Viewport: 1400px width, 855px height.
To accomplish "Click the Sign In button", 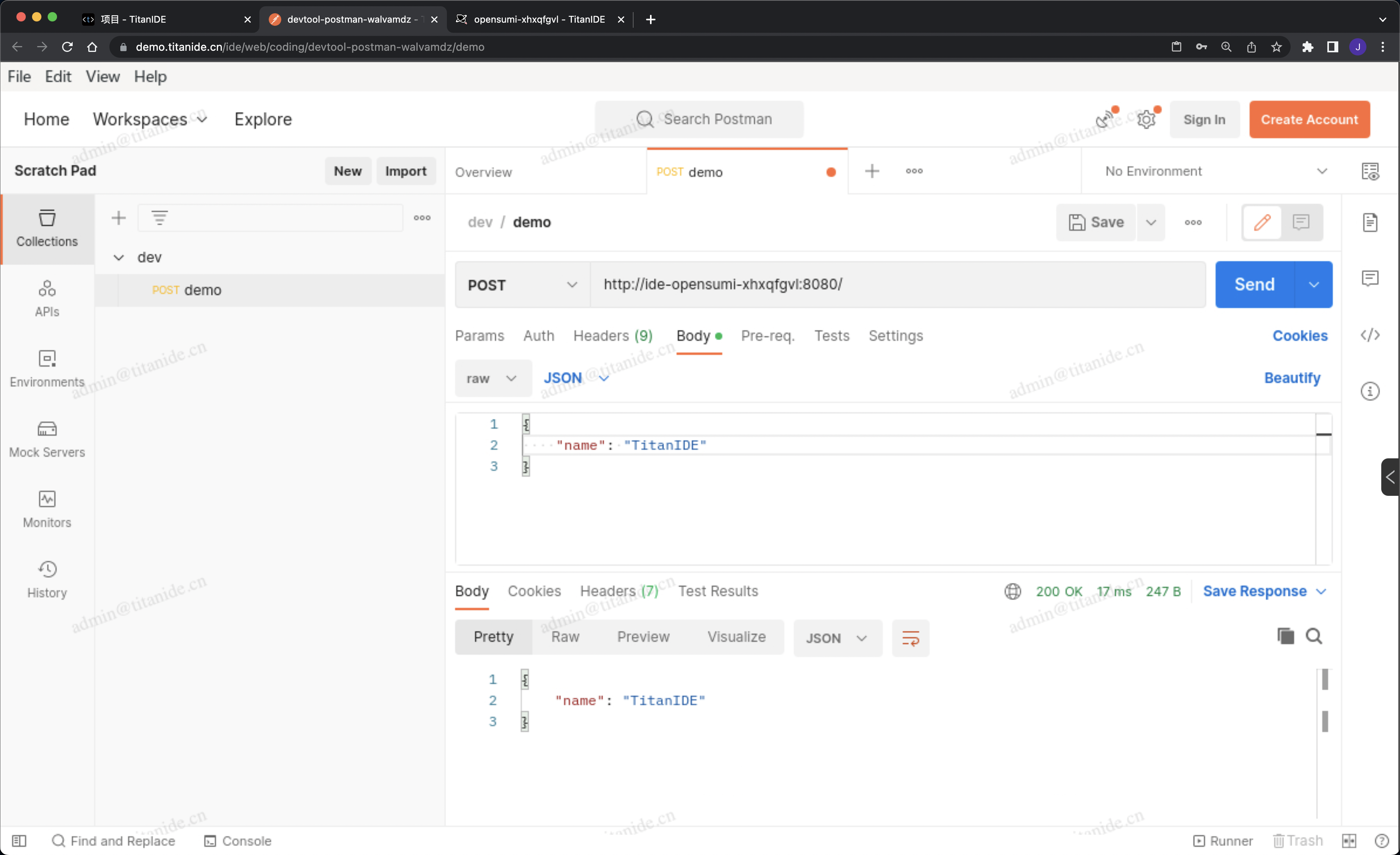I will [x=1205, y=120].
